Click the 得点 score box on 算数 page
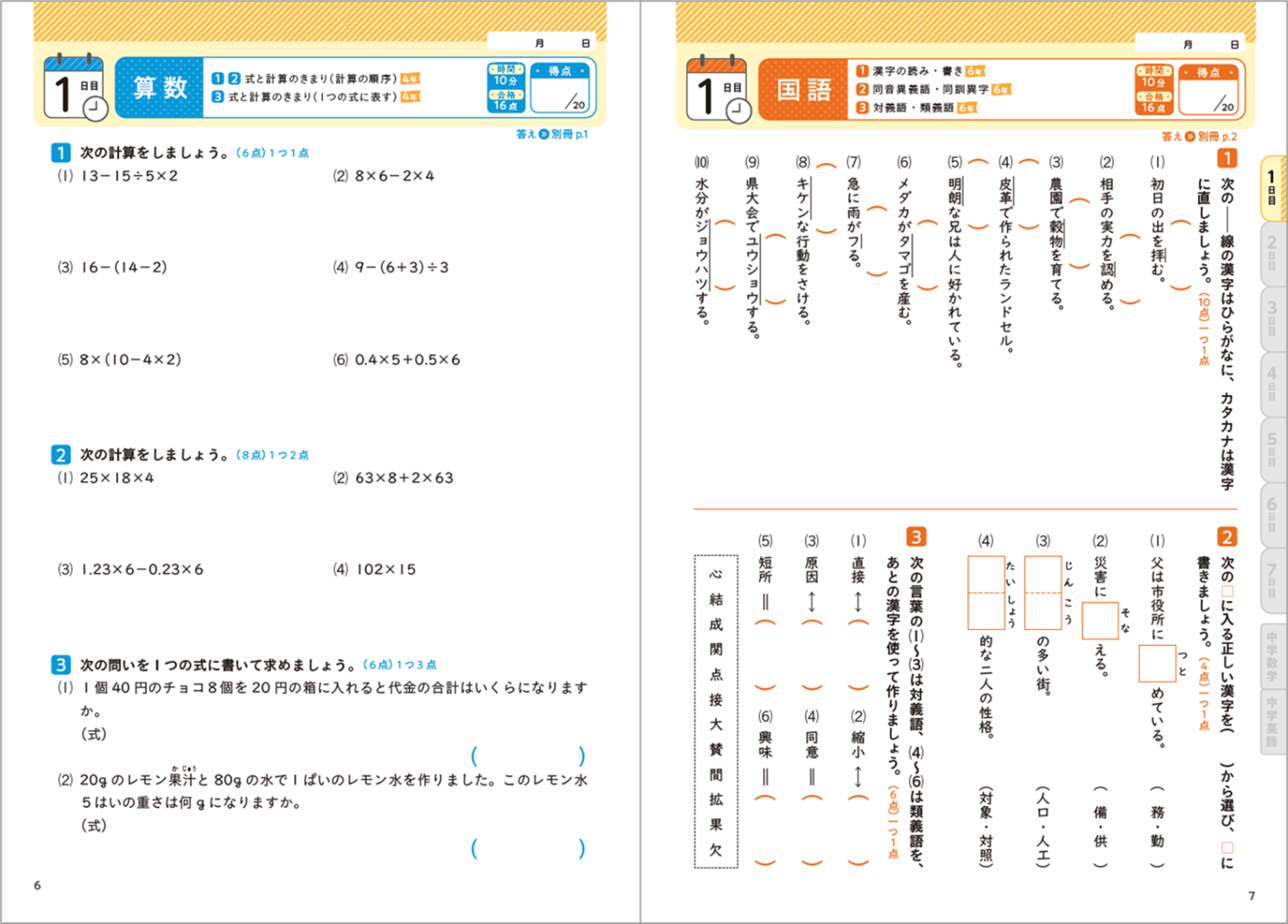1288x924 pixels. pyautogui.click(x=561, y=88)
